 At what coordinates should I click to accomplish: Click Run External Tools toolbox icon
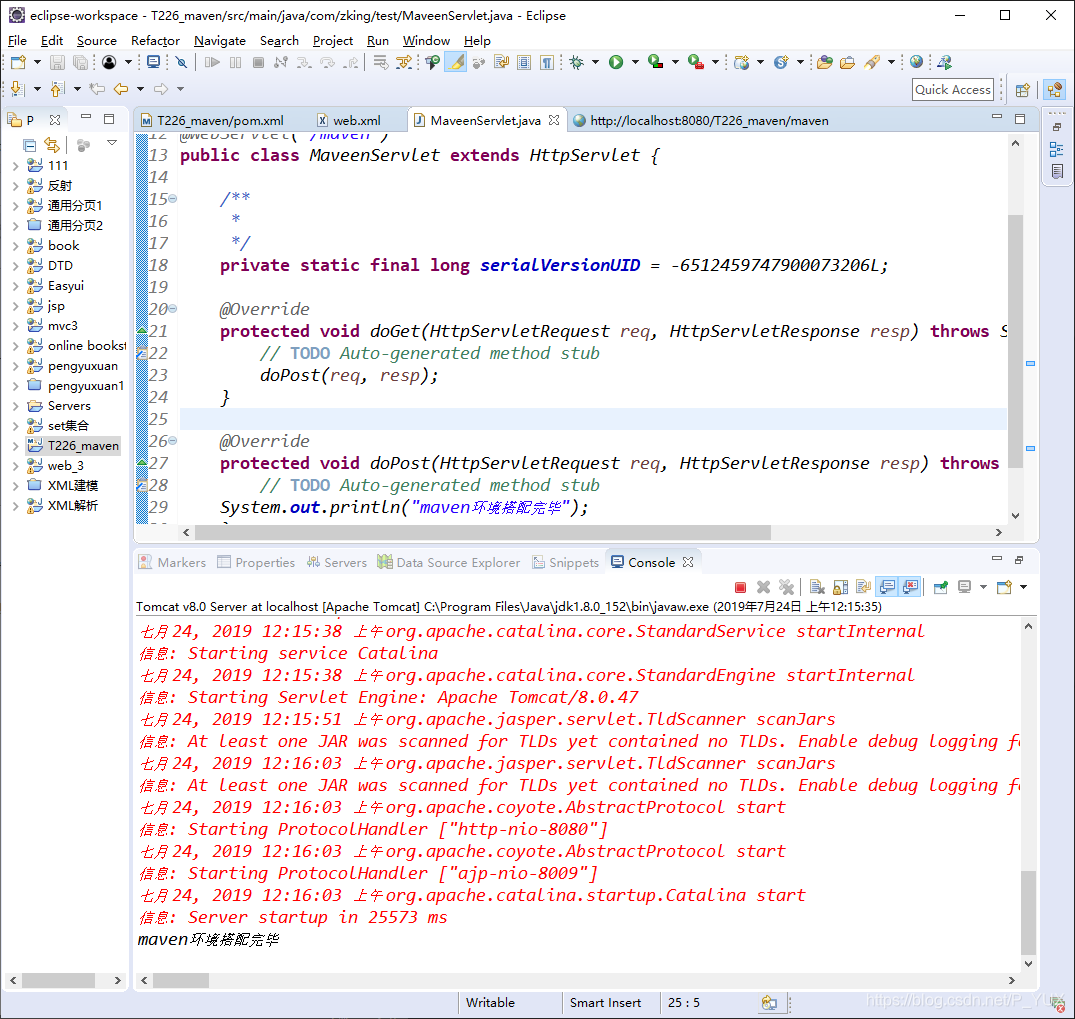click(696, 62)
